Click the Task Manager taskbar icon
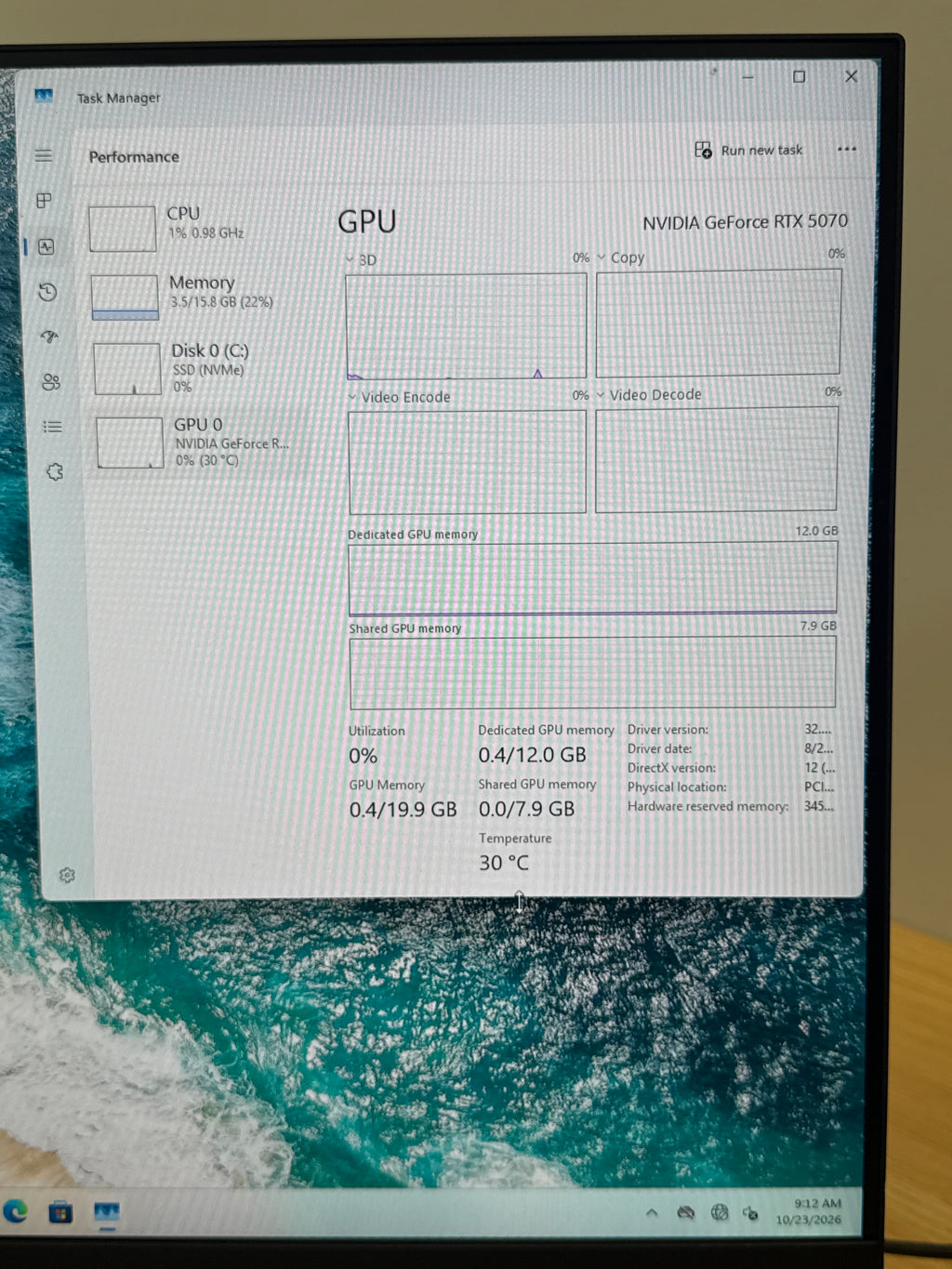The width and height of the screenshot is (952, 1269). [x=107, y=1212]
